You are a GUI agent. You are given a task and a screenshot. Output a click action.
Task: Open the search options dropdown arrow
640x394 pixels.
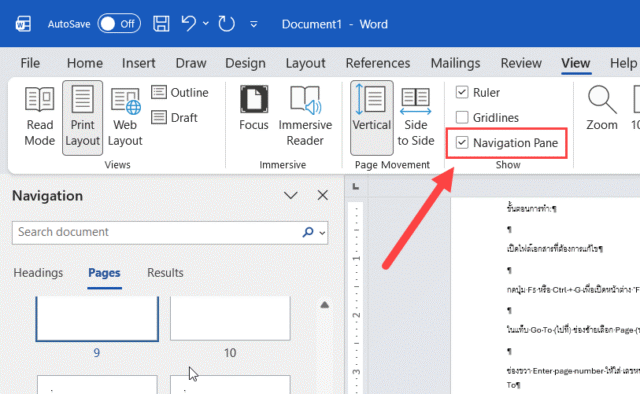coord(322,233)
